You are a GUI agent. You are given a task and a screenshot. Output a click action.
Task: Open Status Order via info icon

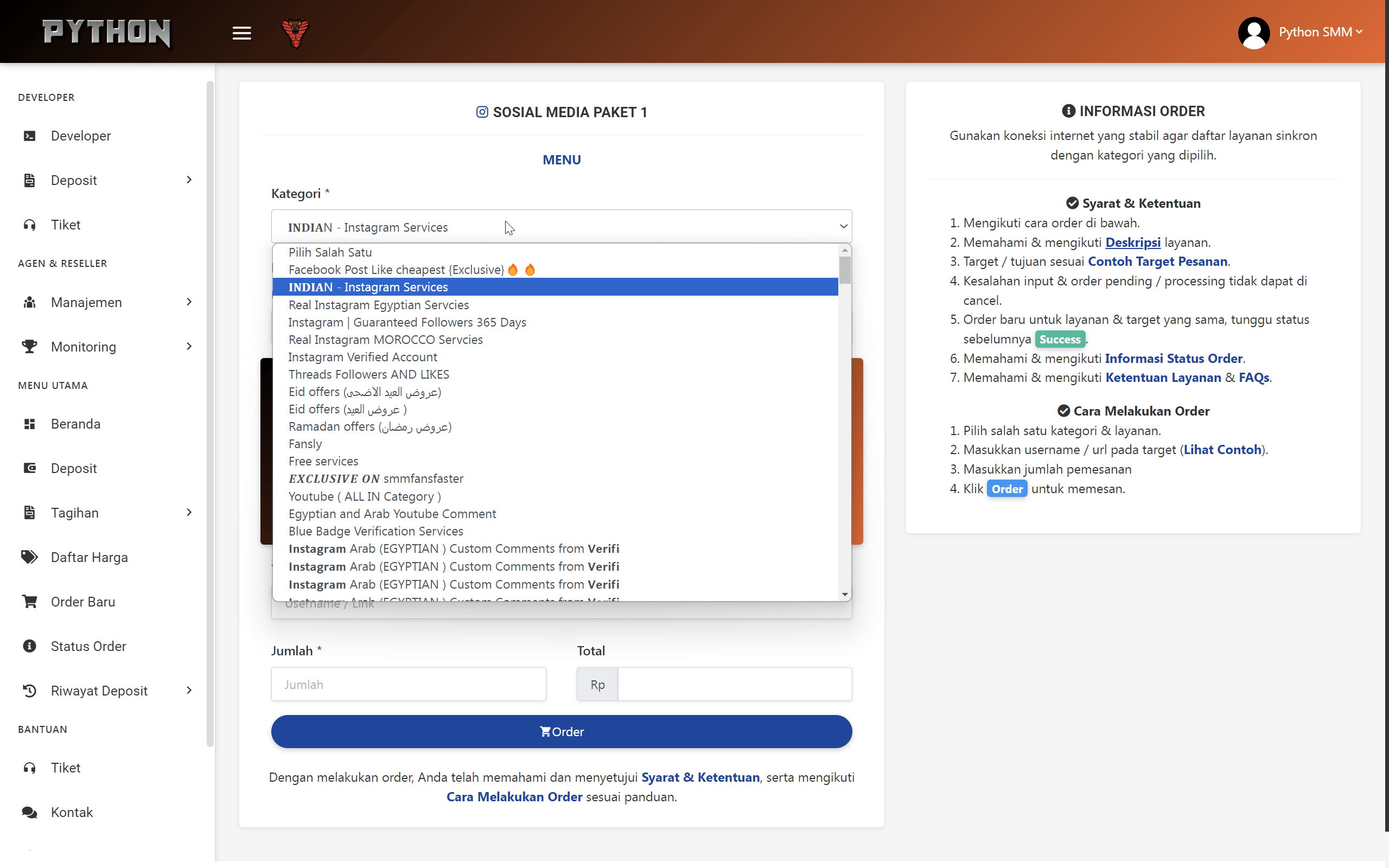point(29,645)
